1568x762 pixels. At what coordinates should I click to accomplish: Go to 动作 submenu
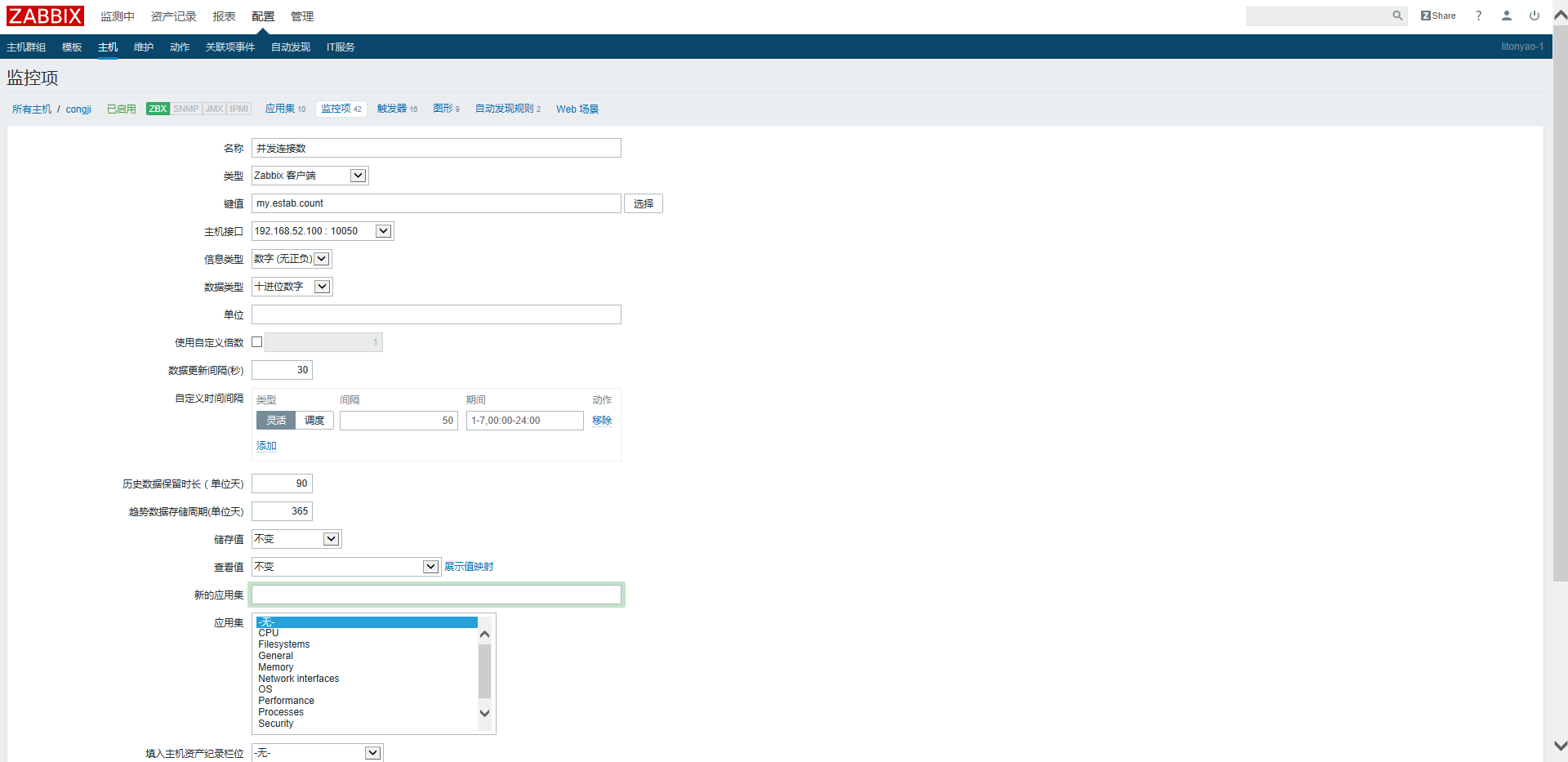click(180, 47)
